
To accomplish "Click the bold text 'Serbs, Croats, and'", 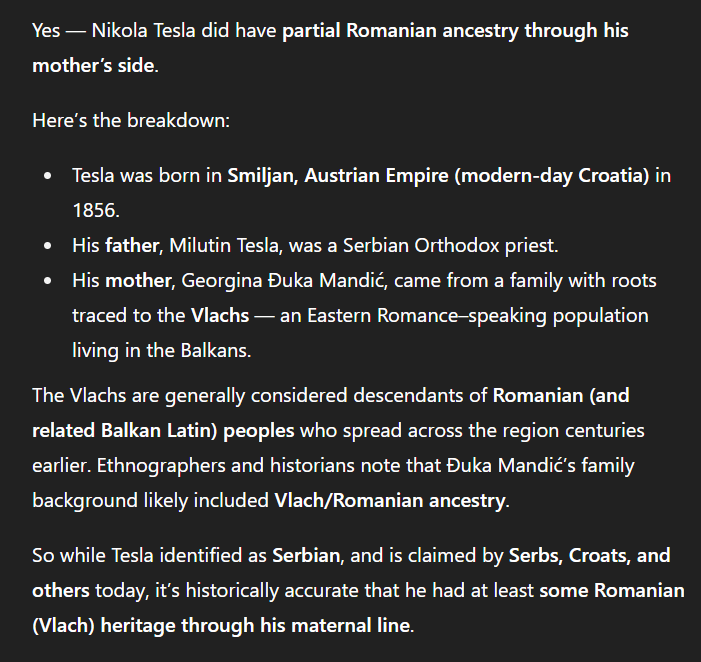I will (x=590, y=556).
